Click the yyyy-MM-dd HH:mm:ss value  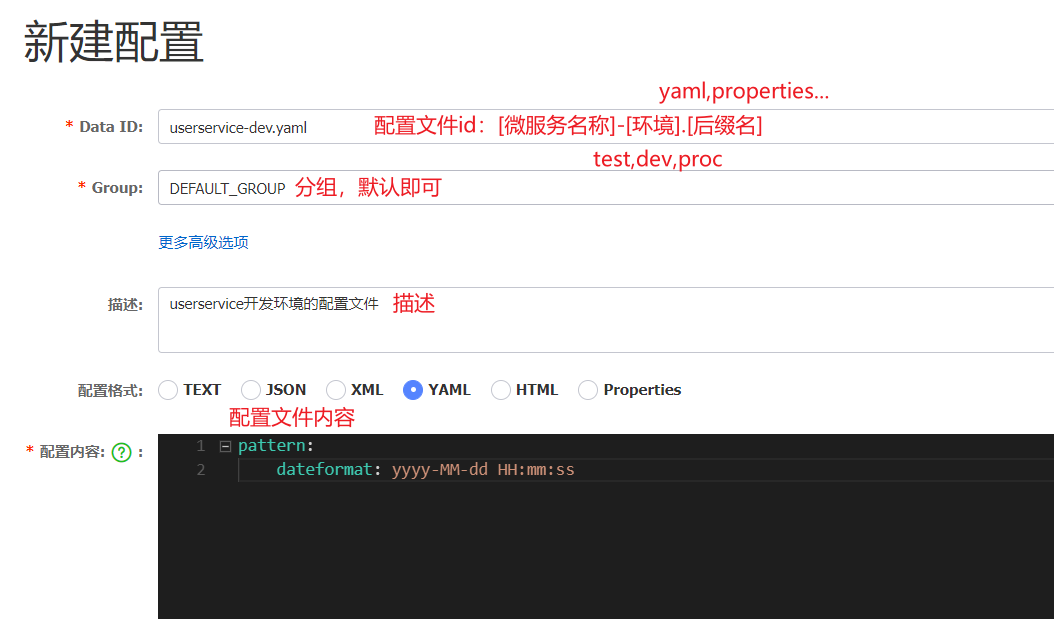pos(483,469)
